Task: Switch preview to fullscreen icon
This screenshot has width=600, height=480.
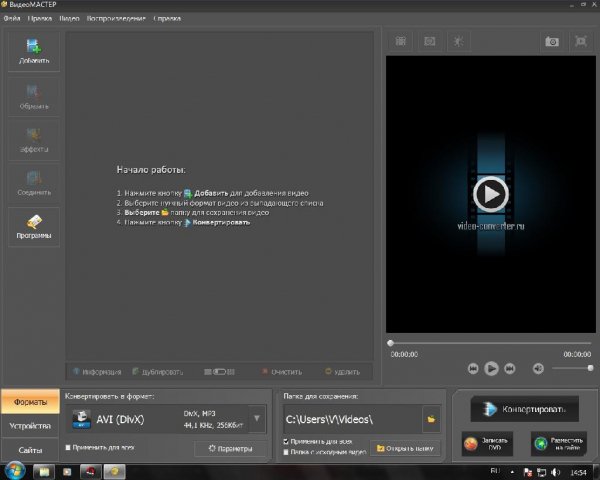Action: point(580,41)
